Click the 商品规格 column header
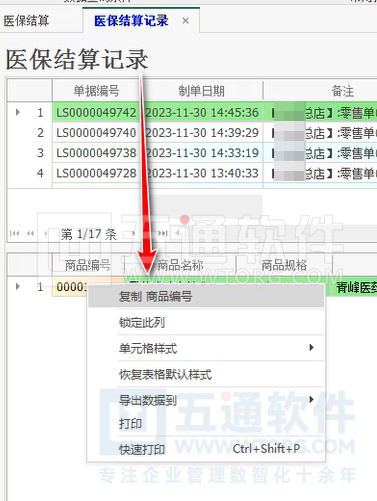Image resolution: width=377 pixels, height=501 pixels. 284,265
